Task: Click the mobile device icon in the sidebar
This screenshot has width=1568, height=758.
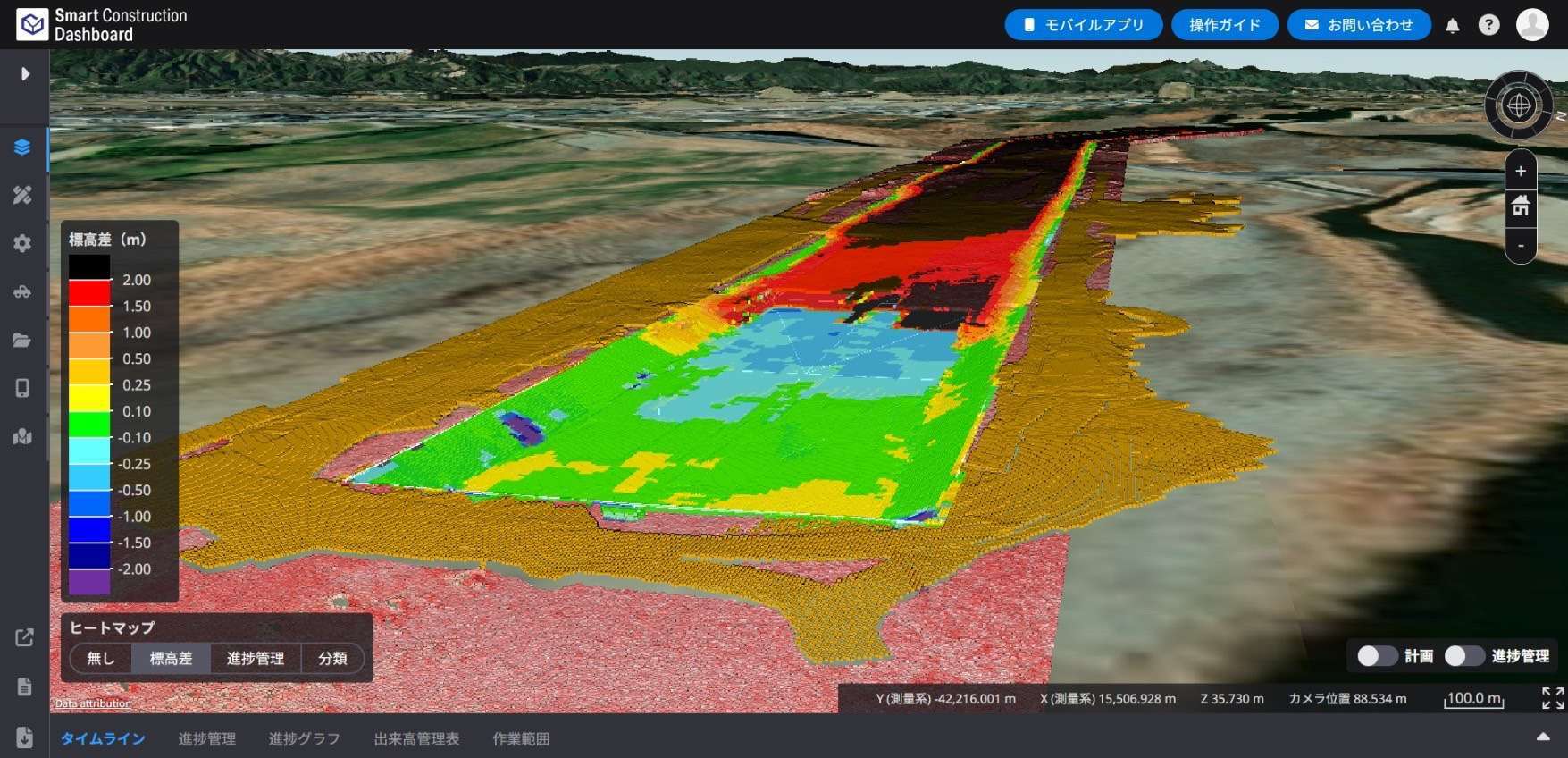Action: point(22,388)
